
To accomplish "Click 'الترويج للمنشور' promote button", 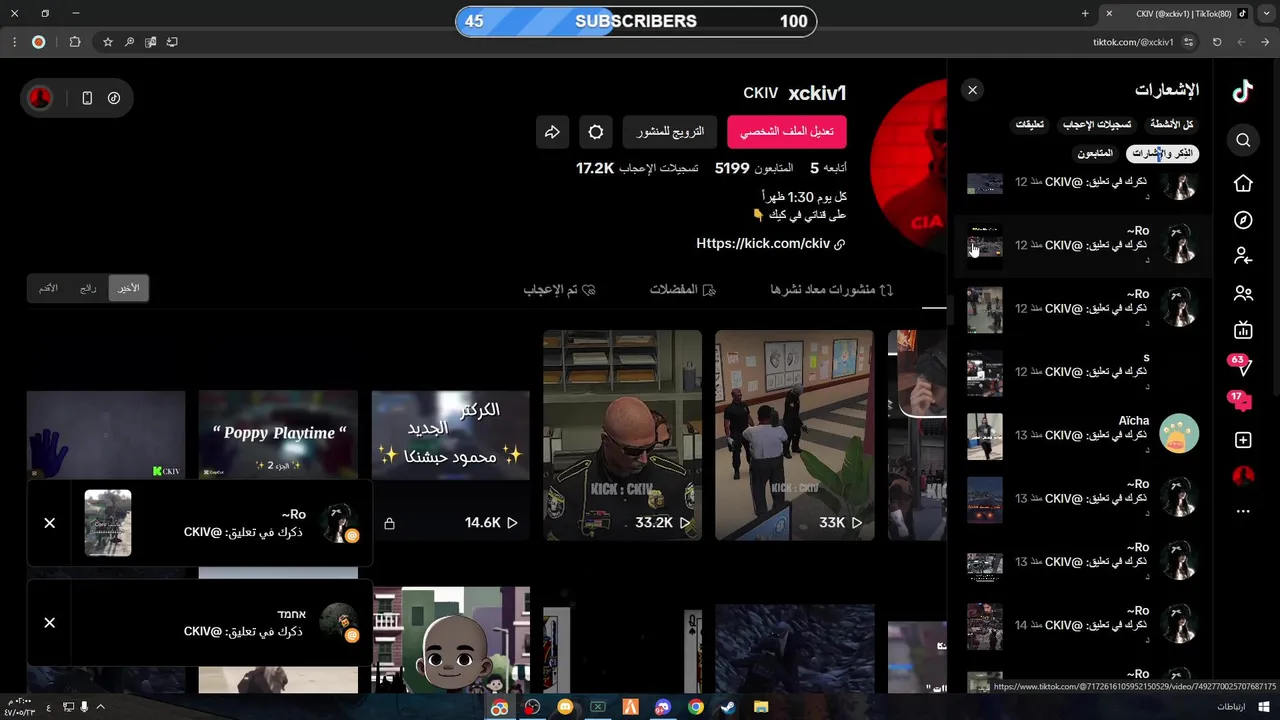I will (x=670, y=132).
